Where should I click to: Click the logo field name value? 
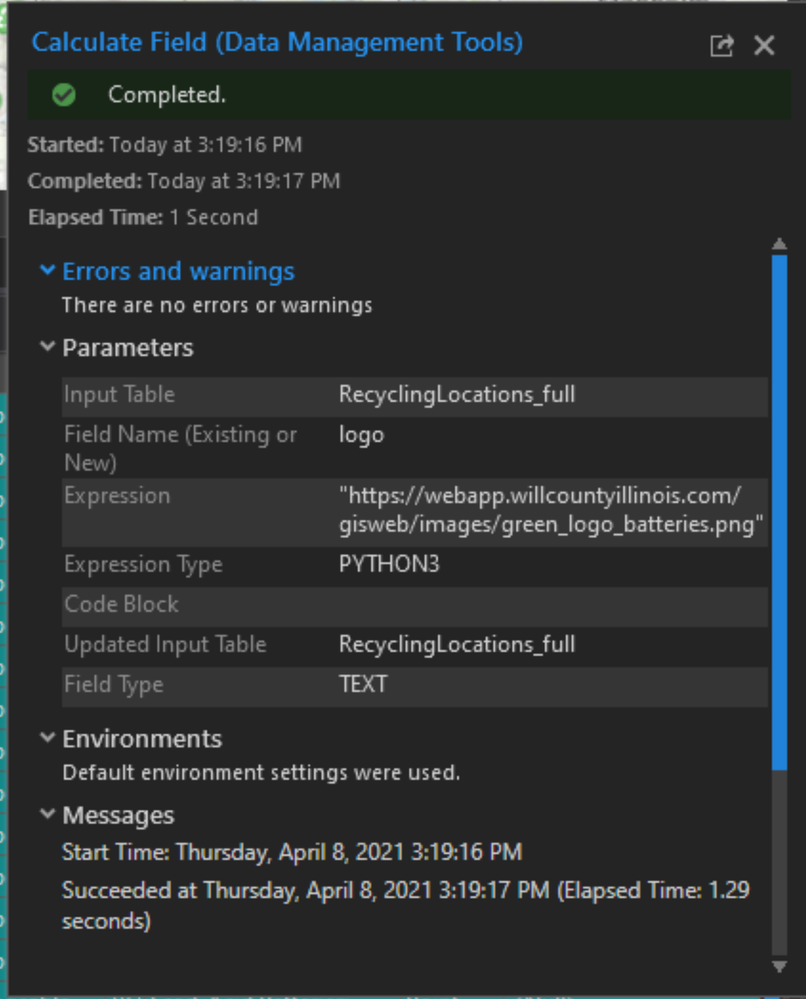[x=361, y=435]
